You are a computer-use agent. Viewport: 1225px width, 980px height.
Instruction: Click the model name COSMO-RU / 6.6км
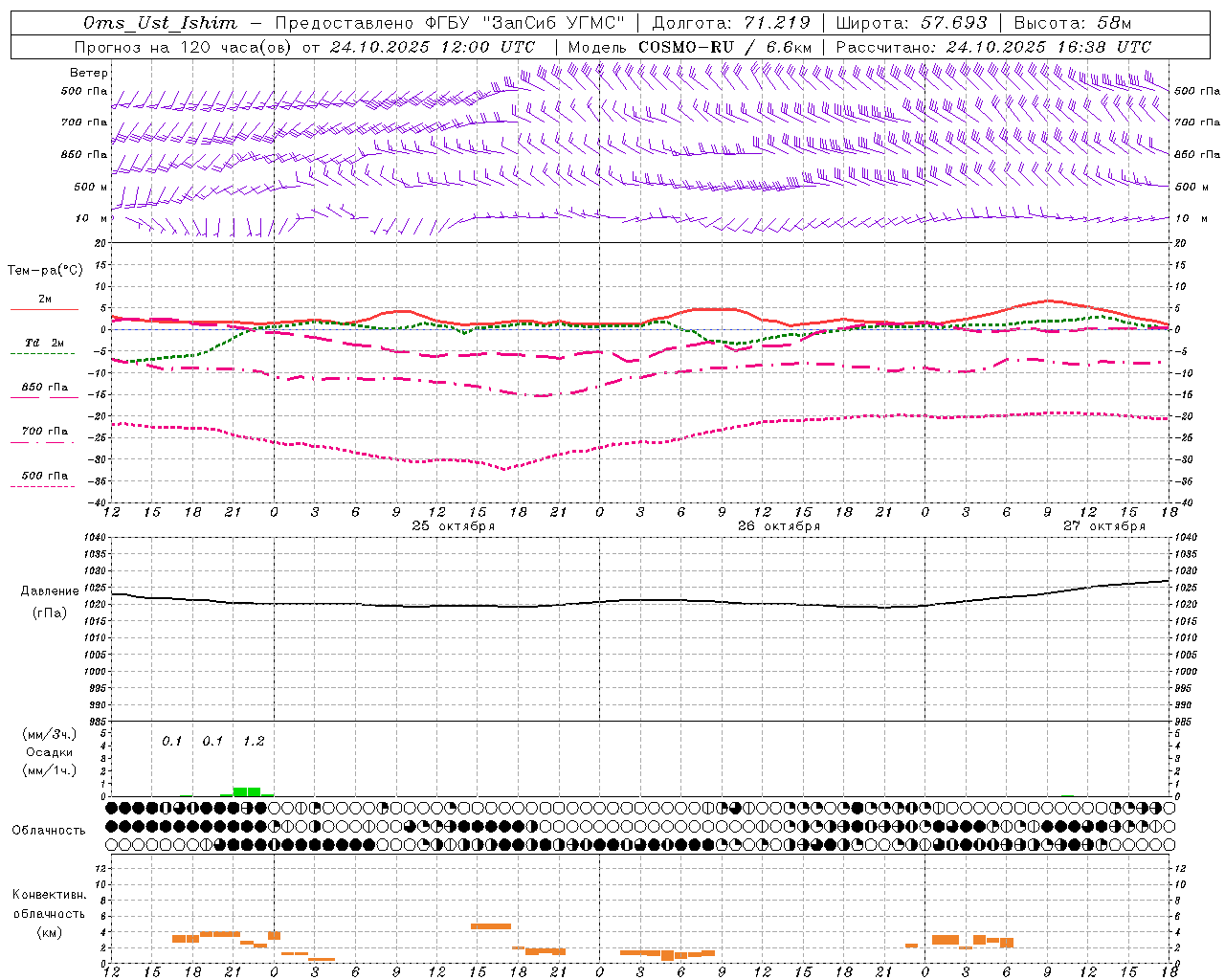pos(724,47)
